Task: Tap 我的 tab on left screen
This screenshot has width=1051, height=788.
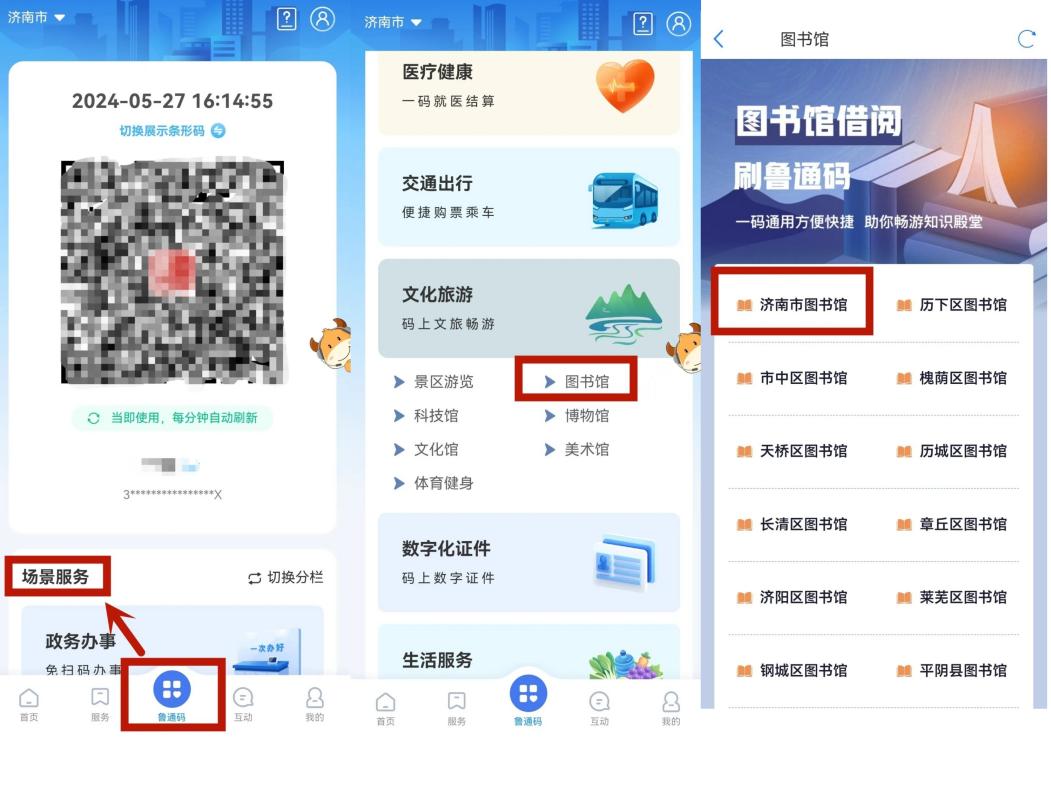Action: (x=315, y=705)
